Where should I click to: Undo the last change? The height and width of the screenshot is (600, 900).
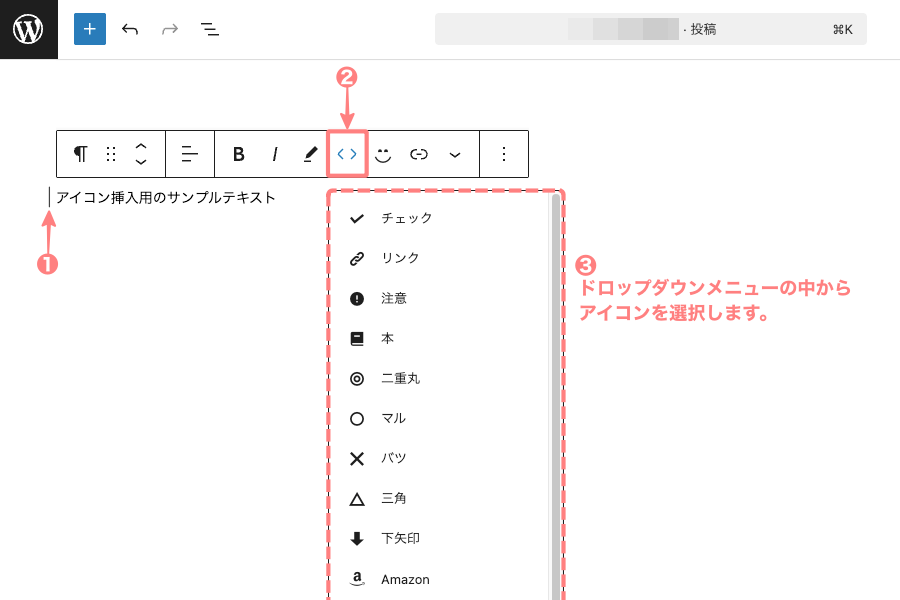(130, 29)
